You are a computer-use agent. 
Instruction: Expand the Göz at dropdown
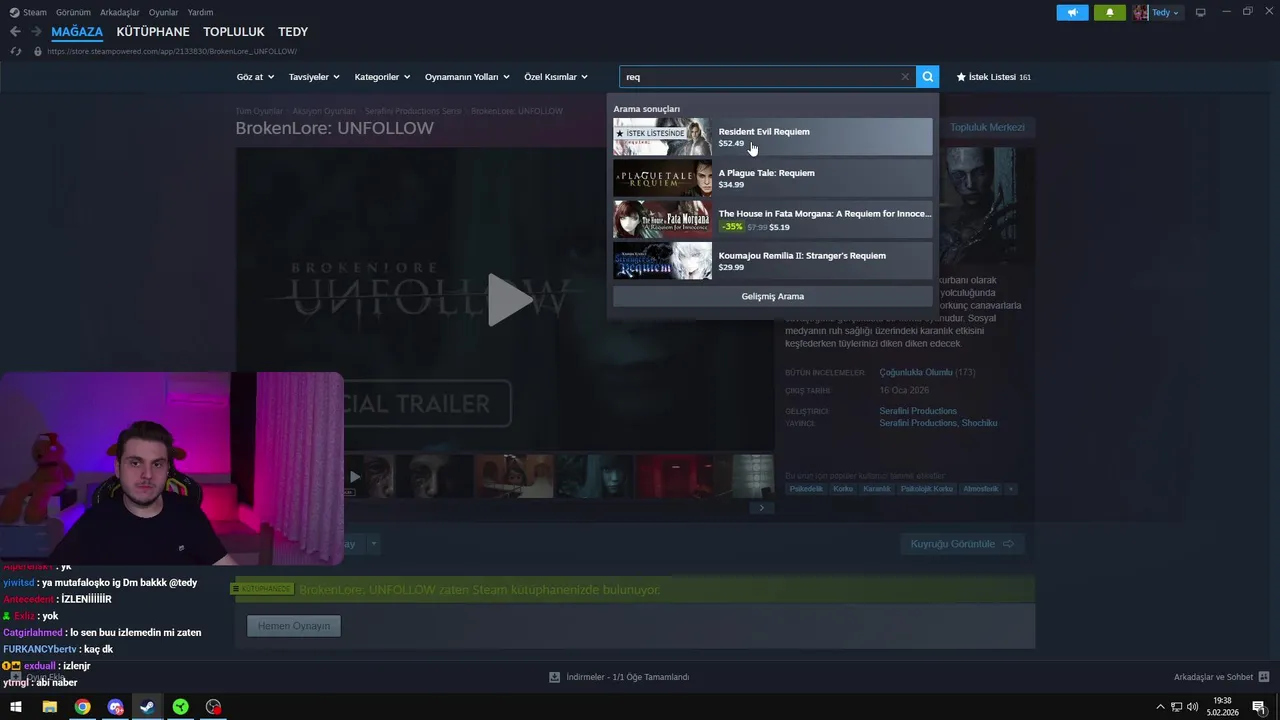[255, 77]
